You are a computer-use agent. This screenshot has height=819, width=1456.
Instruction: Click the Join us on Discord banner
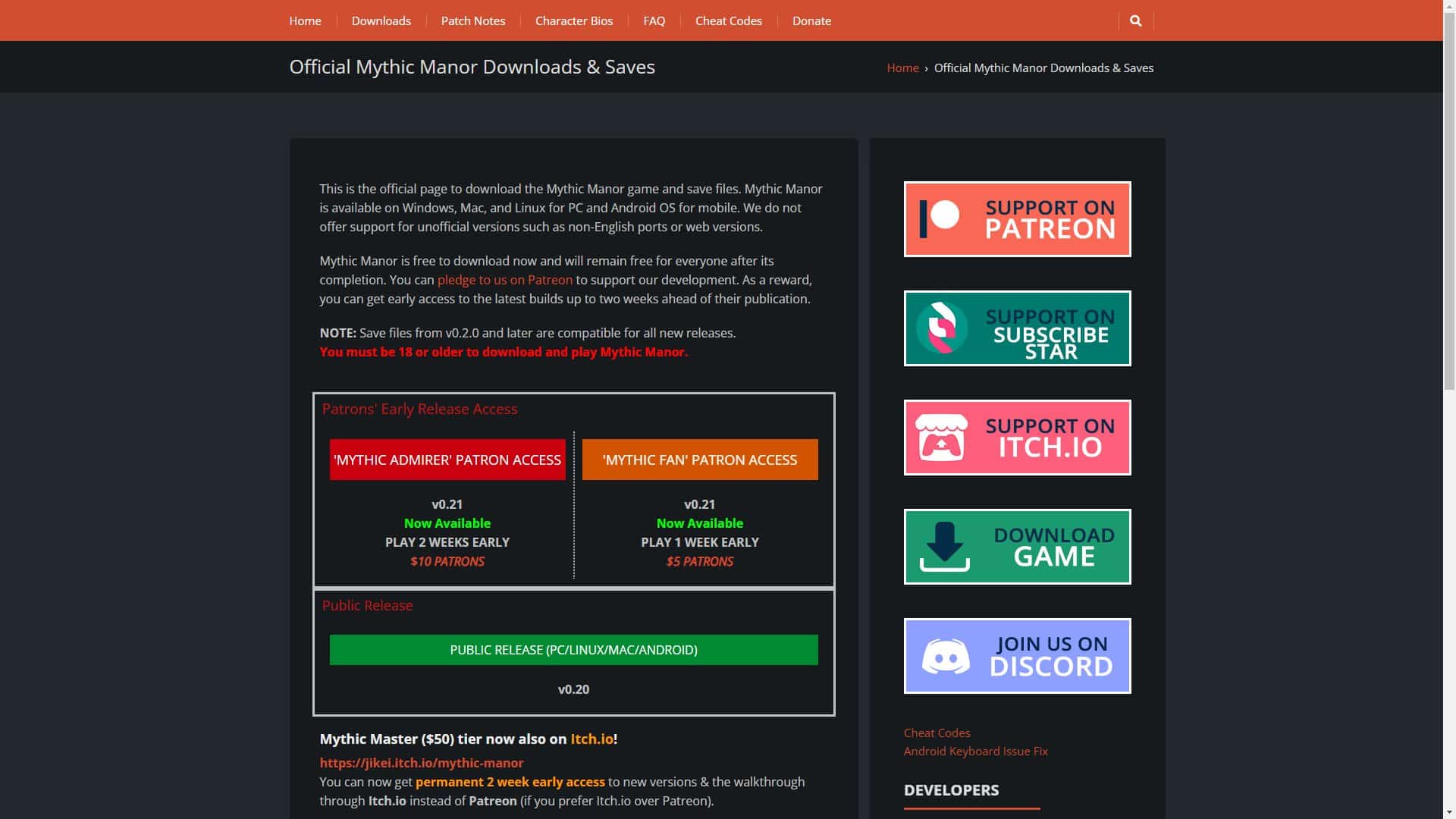pyautogui.click(x=1017, y=656)
